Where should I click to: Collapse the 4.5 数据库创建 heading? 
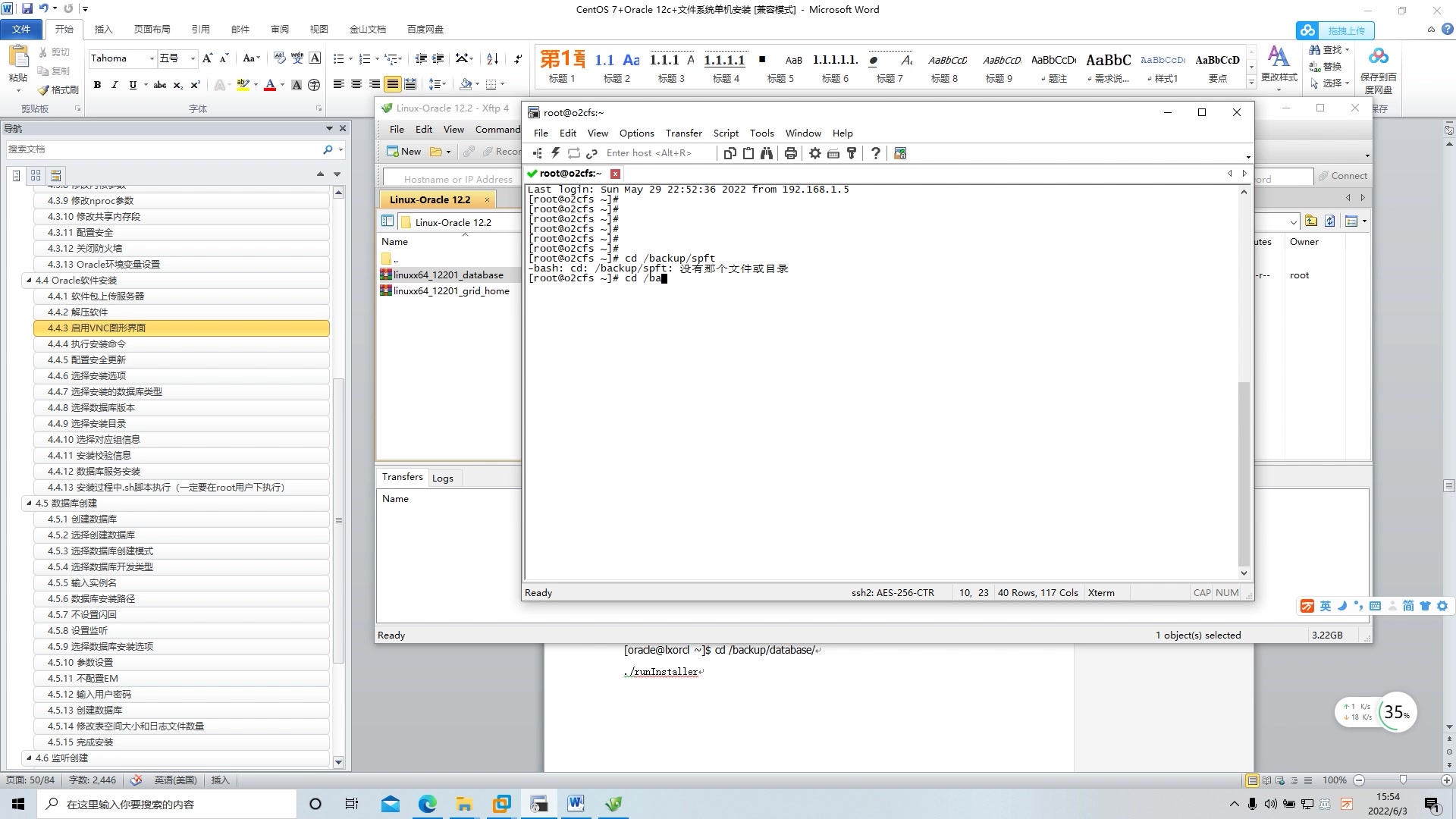29,504
